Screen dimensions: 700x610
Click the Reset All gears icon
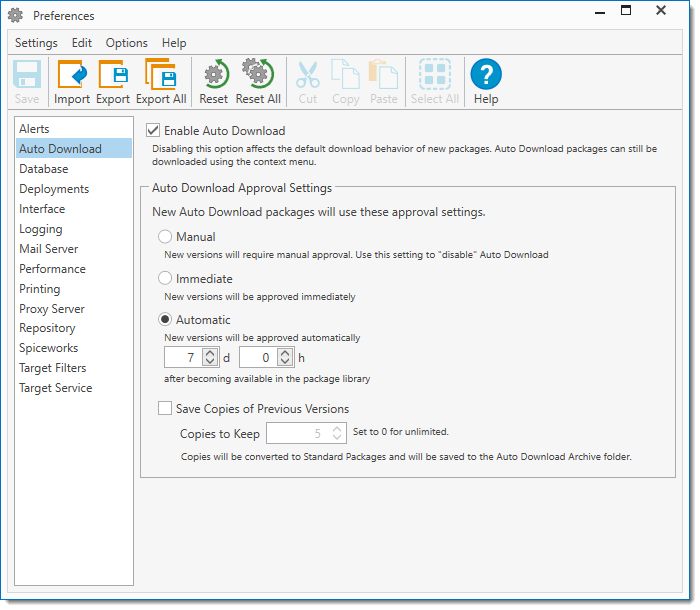pyautogui.click(x=258, y=75)
